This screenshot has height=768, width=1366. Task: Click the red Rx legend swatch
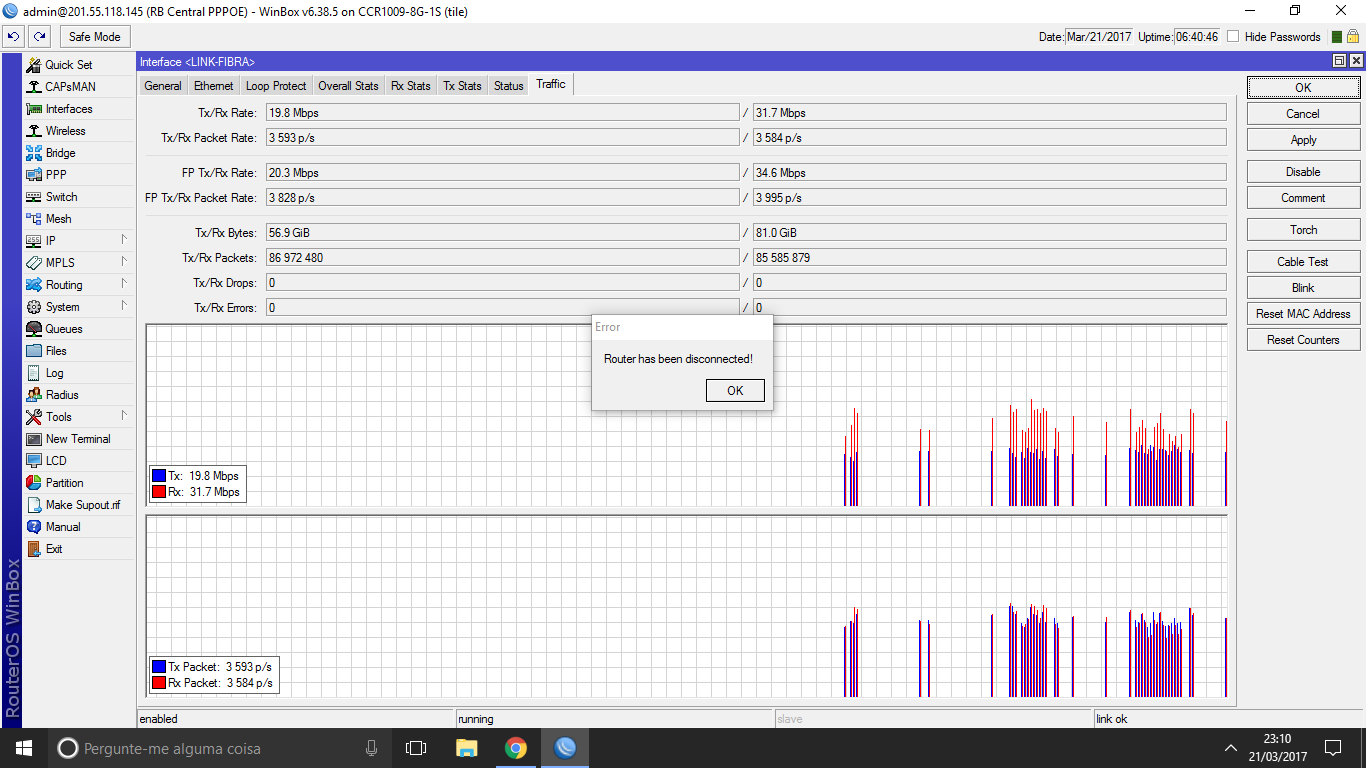point(159,492)
